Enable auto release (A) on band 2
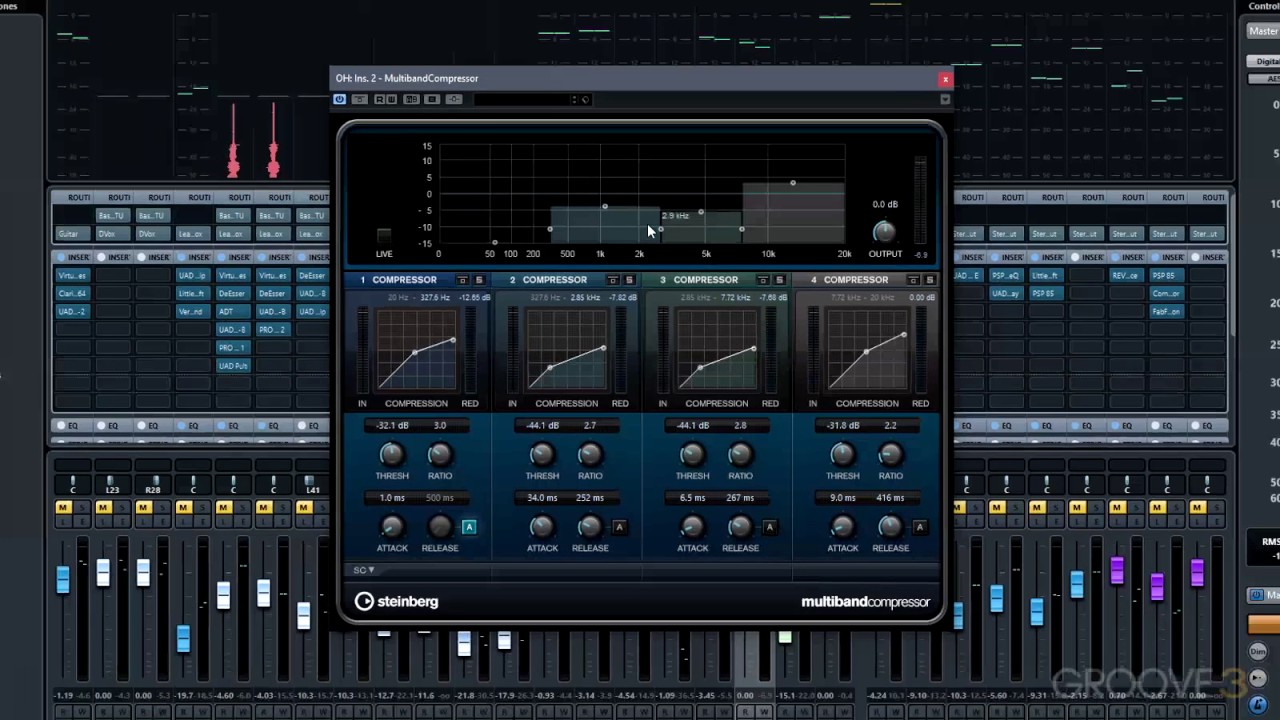Image resolution: width=1280 pixels, height=720 pixels. 619,527
